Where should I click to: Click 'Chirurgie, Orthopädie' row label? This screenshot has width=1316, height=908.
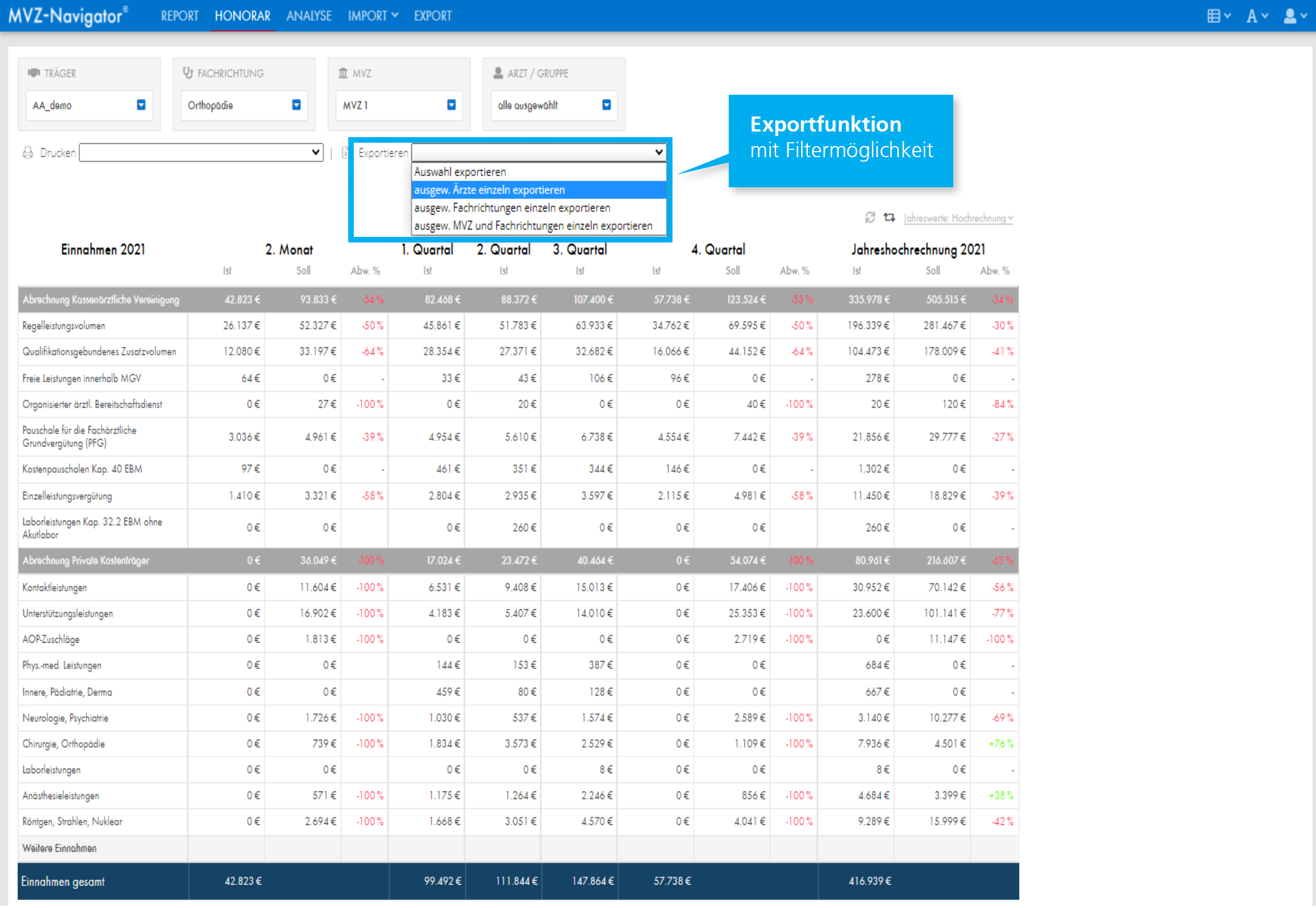(64, 744)
